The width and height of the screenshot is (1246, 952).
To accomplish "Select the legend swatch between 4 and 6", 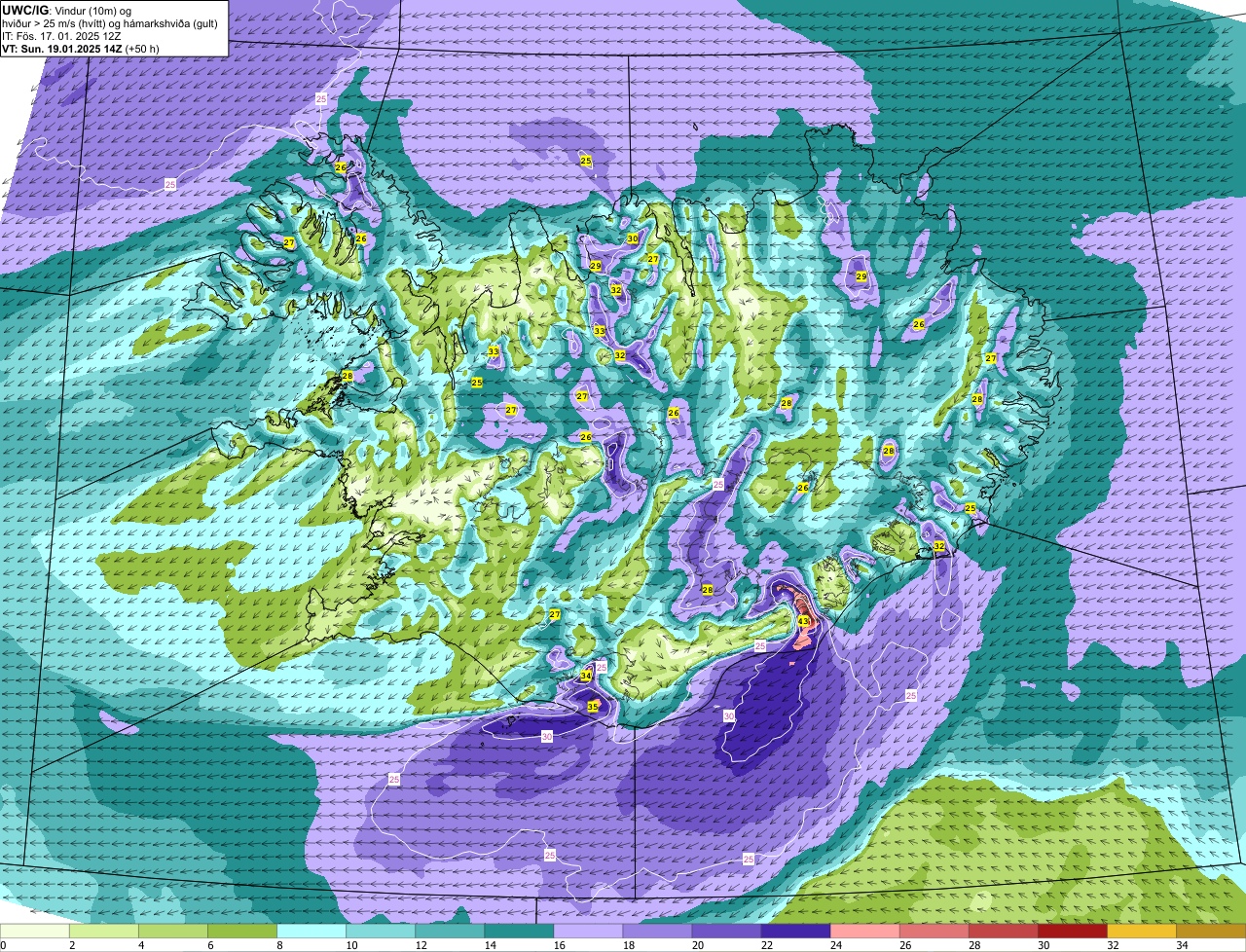I will point(173,931).
